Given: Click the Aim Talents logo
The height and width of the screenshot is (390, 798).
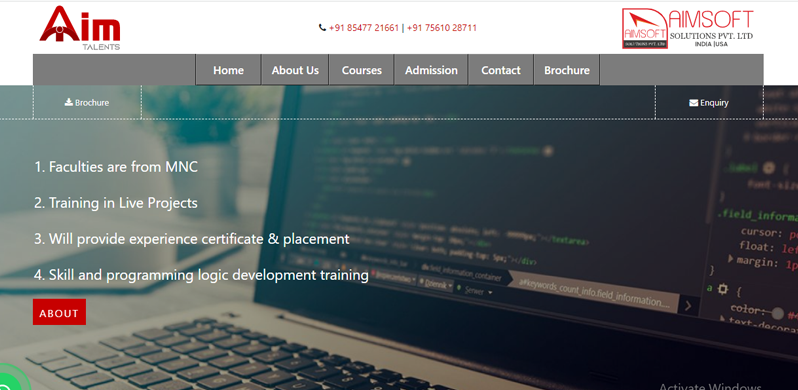Looking at the screenshot, I should click(x=80, y=28).
